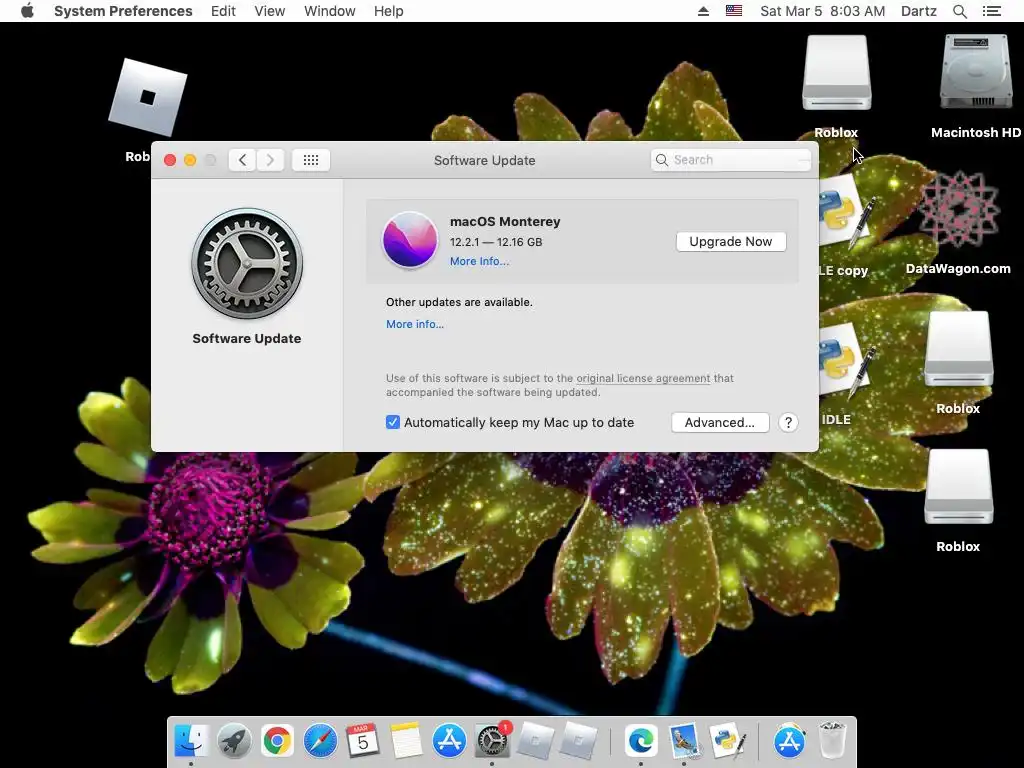This screenshot has width=1024, height=768.
Task: Click the large Software Update gear icon
Action: 247,264
